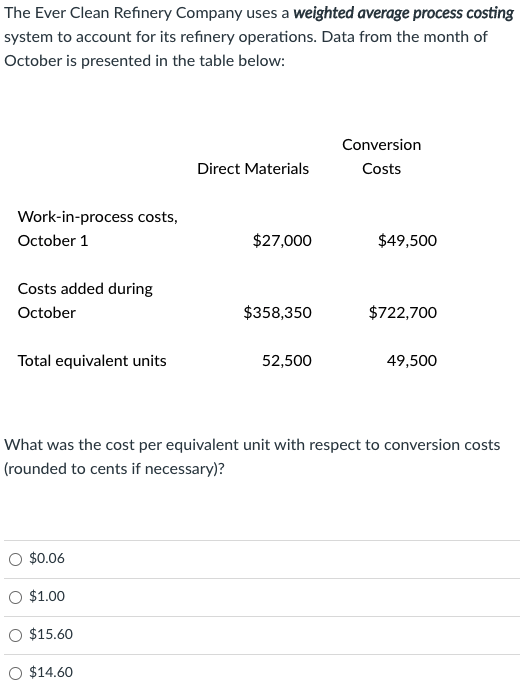The width and height of the screenshot is (520, 687).
Task: Click the $49,500 conversion costs WIP value
Action: coord(407,241)
